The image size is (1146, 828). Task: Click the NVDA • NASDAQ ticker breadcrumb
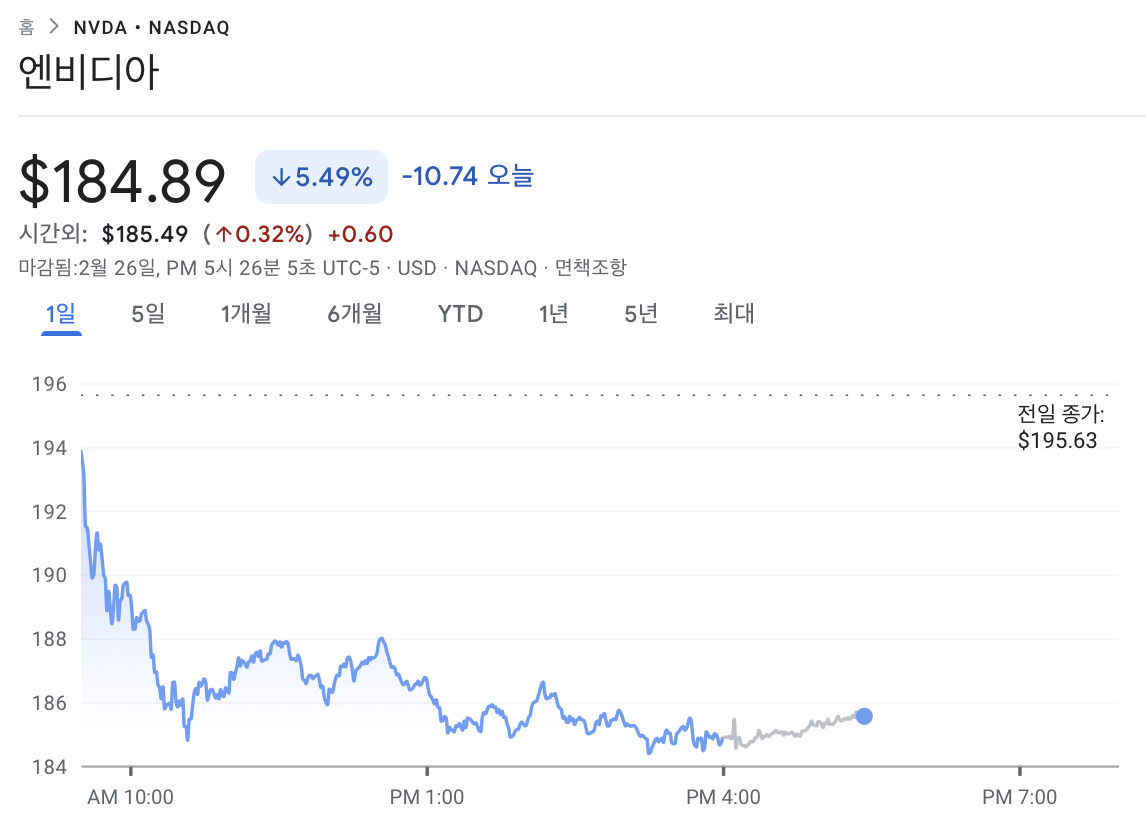(151, 27)
